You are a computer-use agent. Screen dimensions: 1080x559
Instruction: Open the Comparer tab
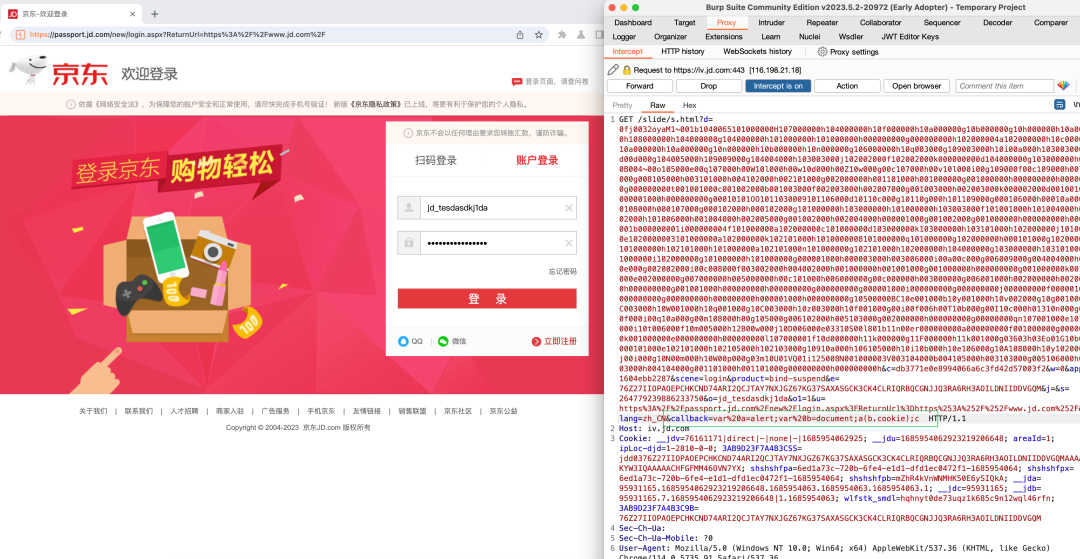[x=1050, y=23]
